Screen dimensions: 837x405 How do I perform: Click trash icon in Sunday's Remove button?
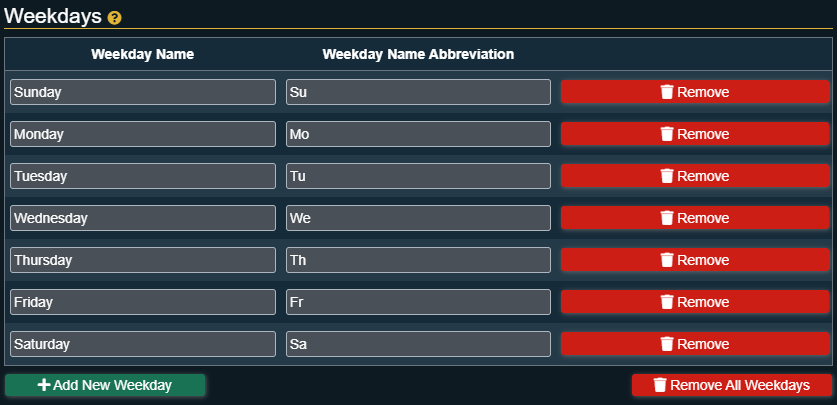click(x=667, y=92)
